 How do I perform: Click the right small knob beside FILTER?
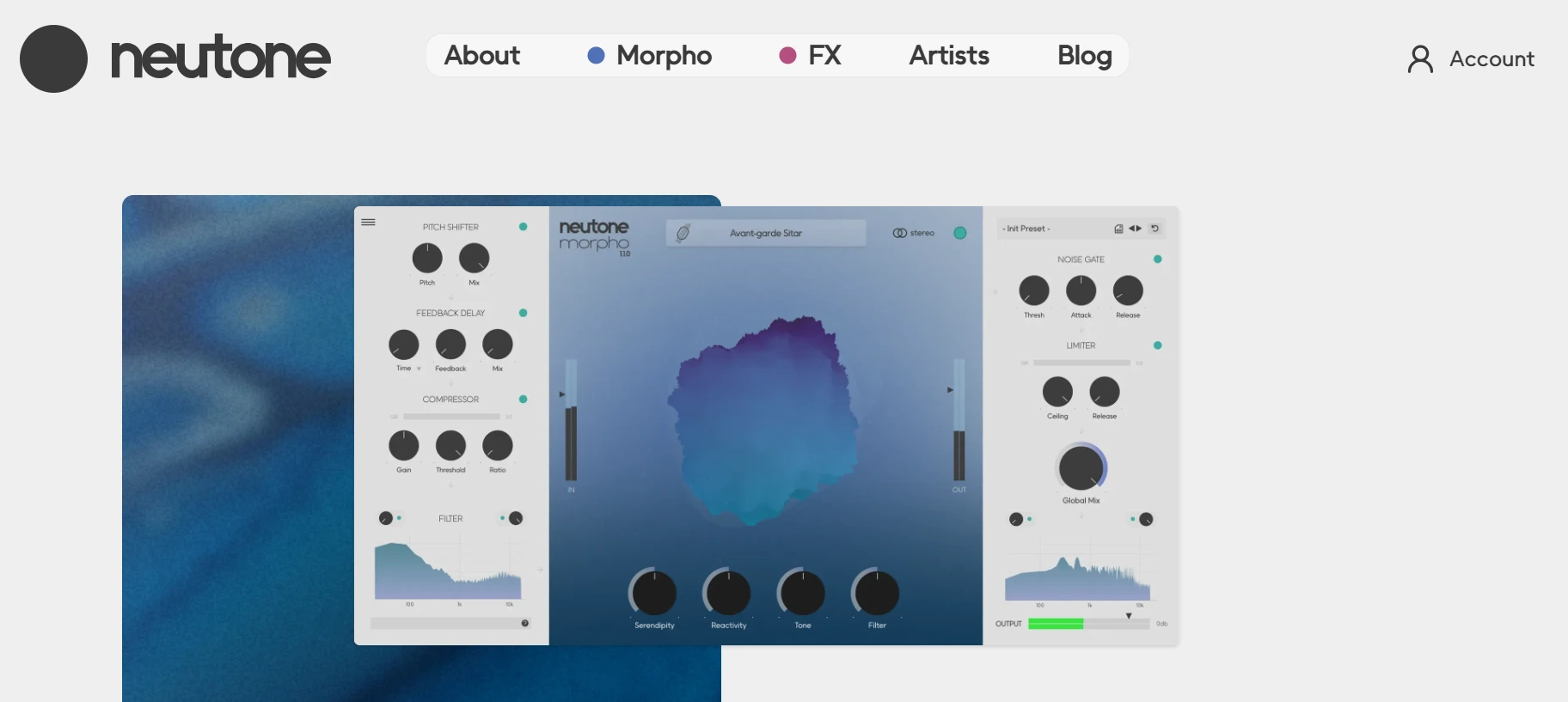pyautogui.click(x=516, y=518)
